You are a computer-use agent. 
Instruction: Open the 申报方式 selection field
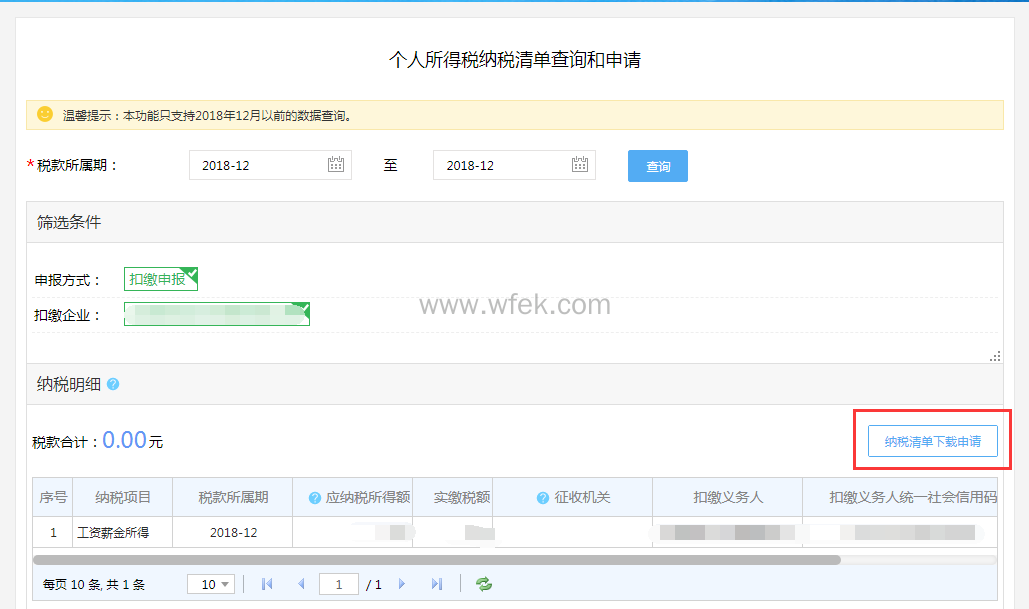(160, 279)
